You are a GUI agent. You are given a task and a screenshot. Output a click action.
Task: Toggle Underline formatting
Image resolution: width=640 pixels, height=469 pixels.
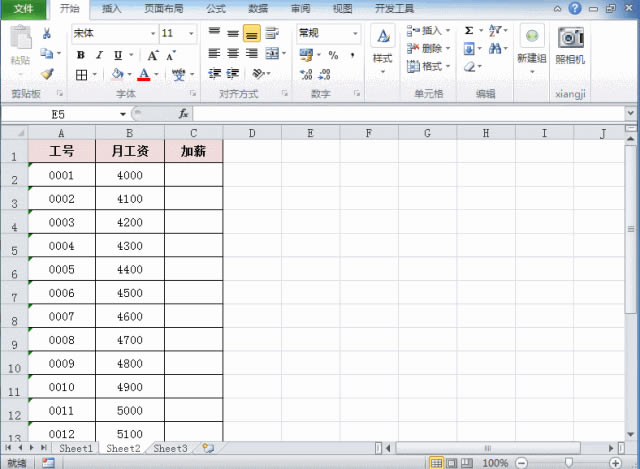tap(118, 55)
